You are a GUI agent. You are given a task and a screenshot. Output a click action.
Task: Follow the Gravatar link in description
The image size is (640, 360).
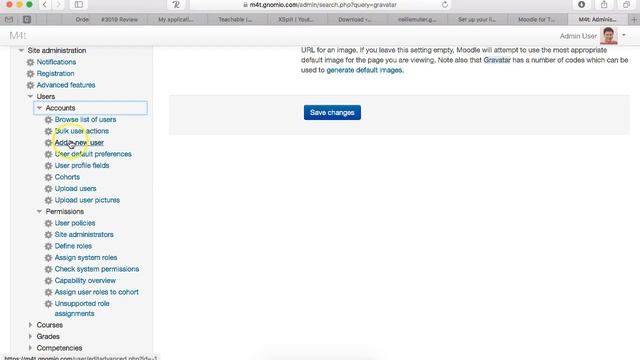[x=497, y=60]
